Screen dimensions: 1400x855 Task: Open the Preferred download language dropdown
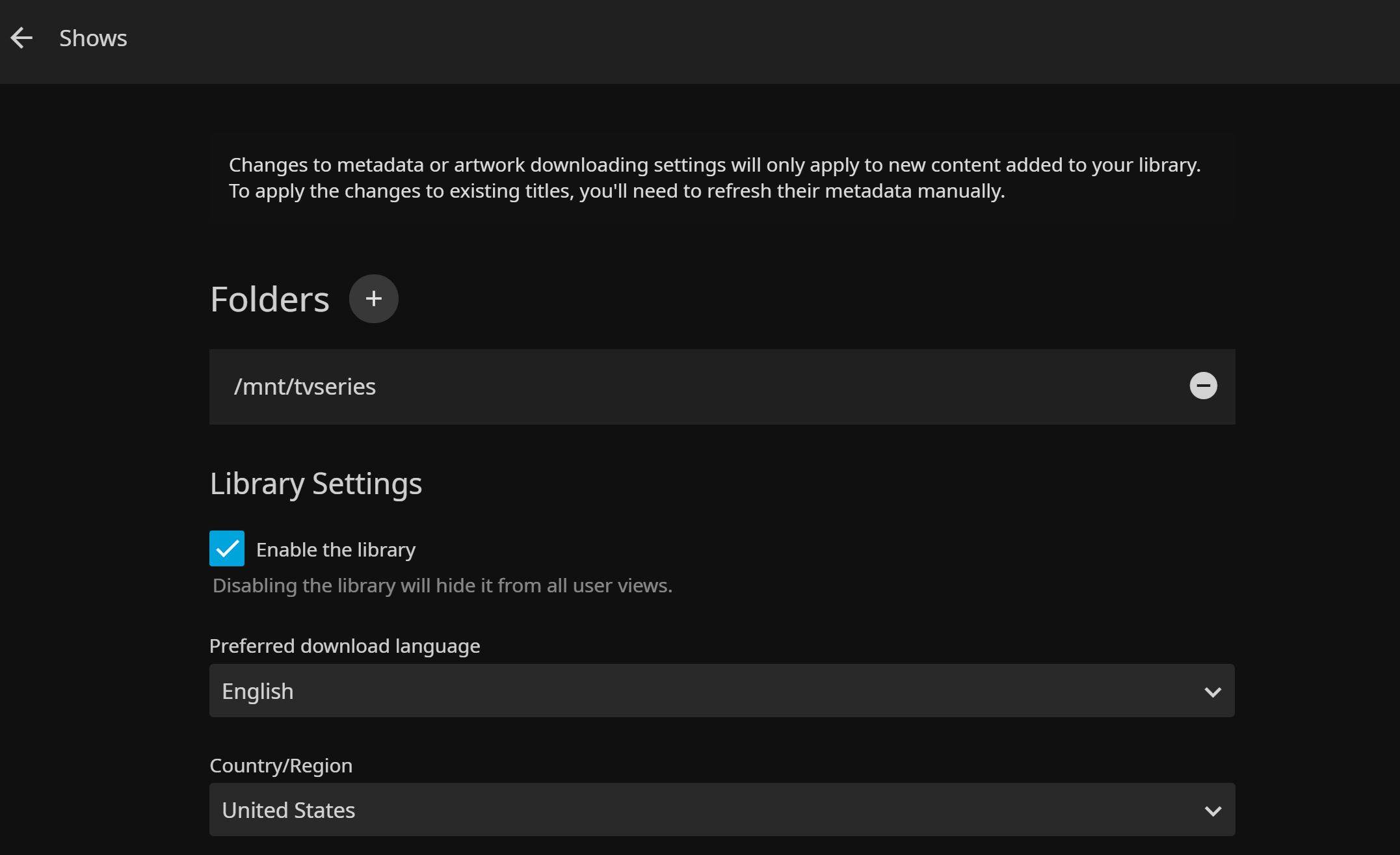tap(721, 691)
